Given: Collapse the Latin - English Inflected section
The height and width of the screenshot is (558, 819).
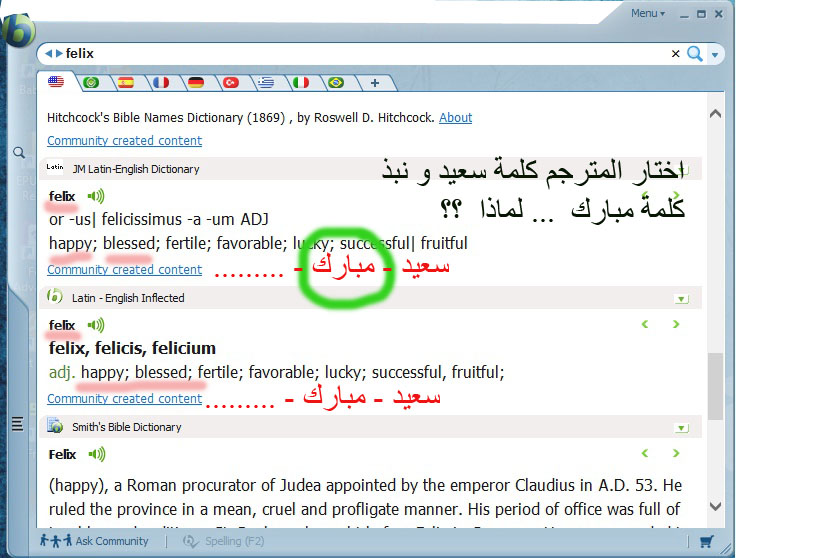Looking at the screenshot, I should [681, 298].
